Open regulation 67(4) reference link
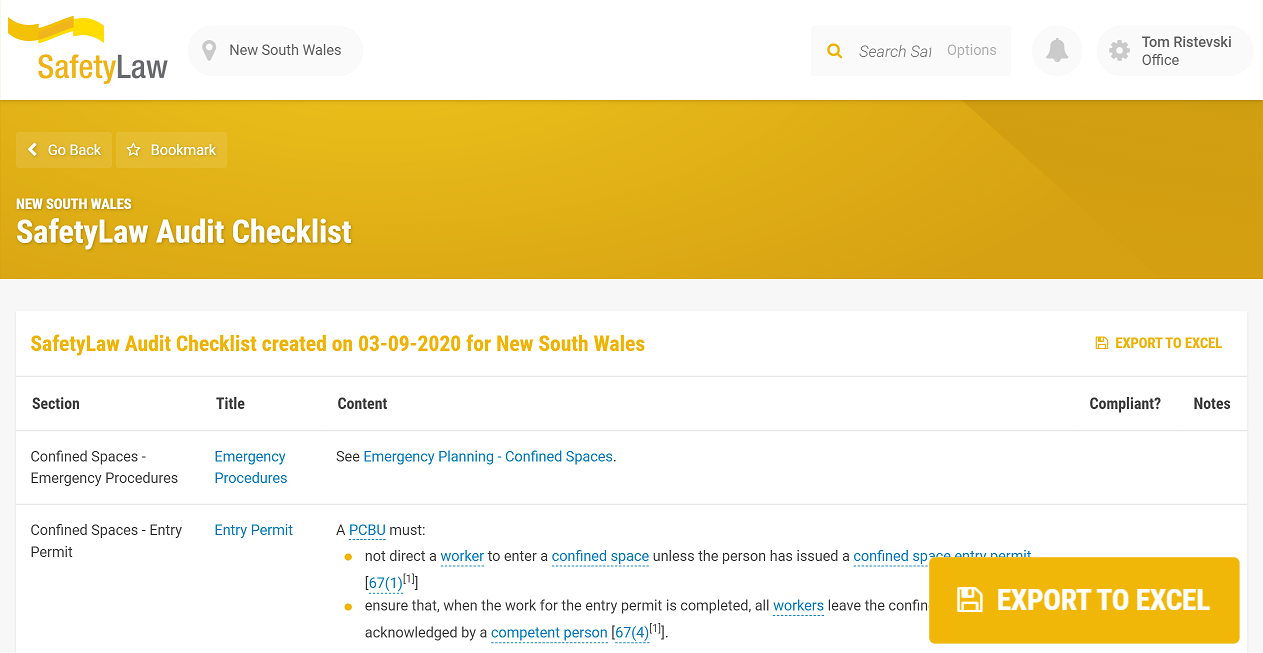 click(632, 632)
